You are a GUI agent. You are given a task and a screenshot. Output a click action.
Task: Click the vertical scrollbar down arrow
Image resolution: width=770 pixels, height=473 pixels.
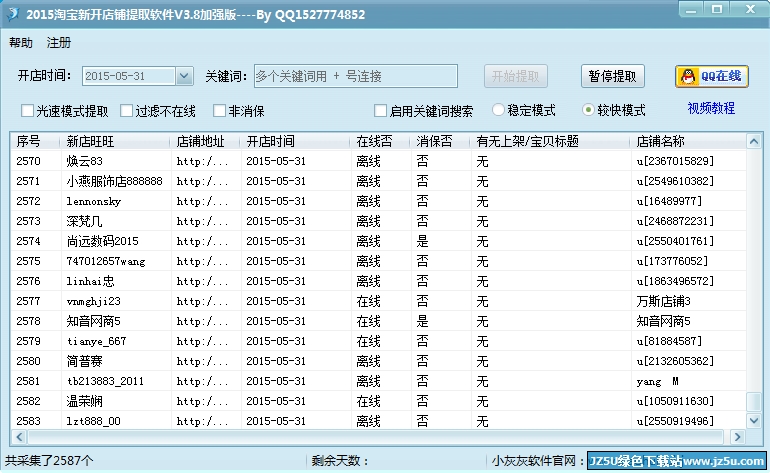[x=754, y=420]
